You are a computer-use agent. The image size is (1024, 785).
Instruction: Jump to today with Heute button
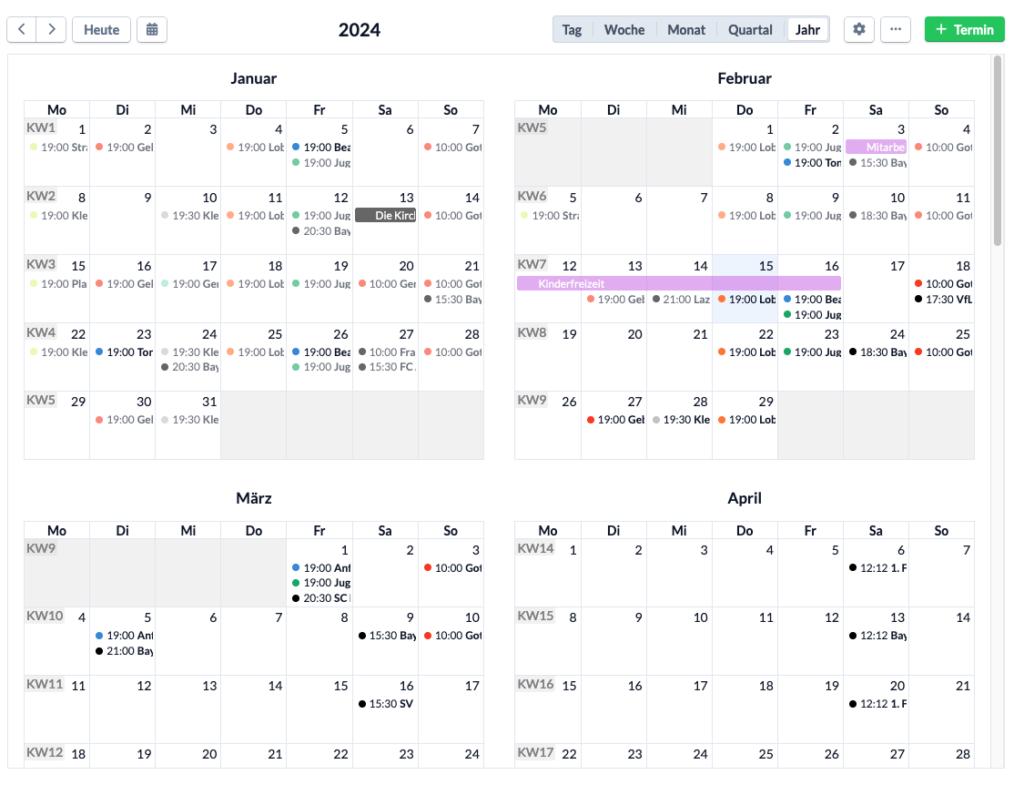tap(101, 29)
